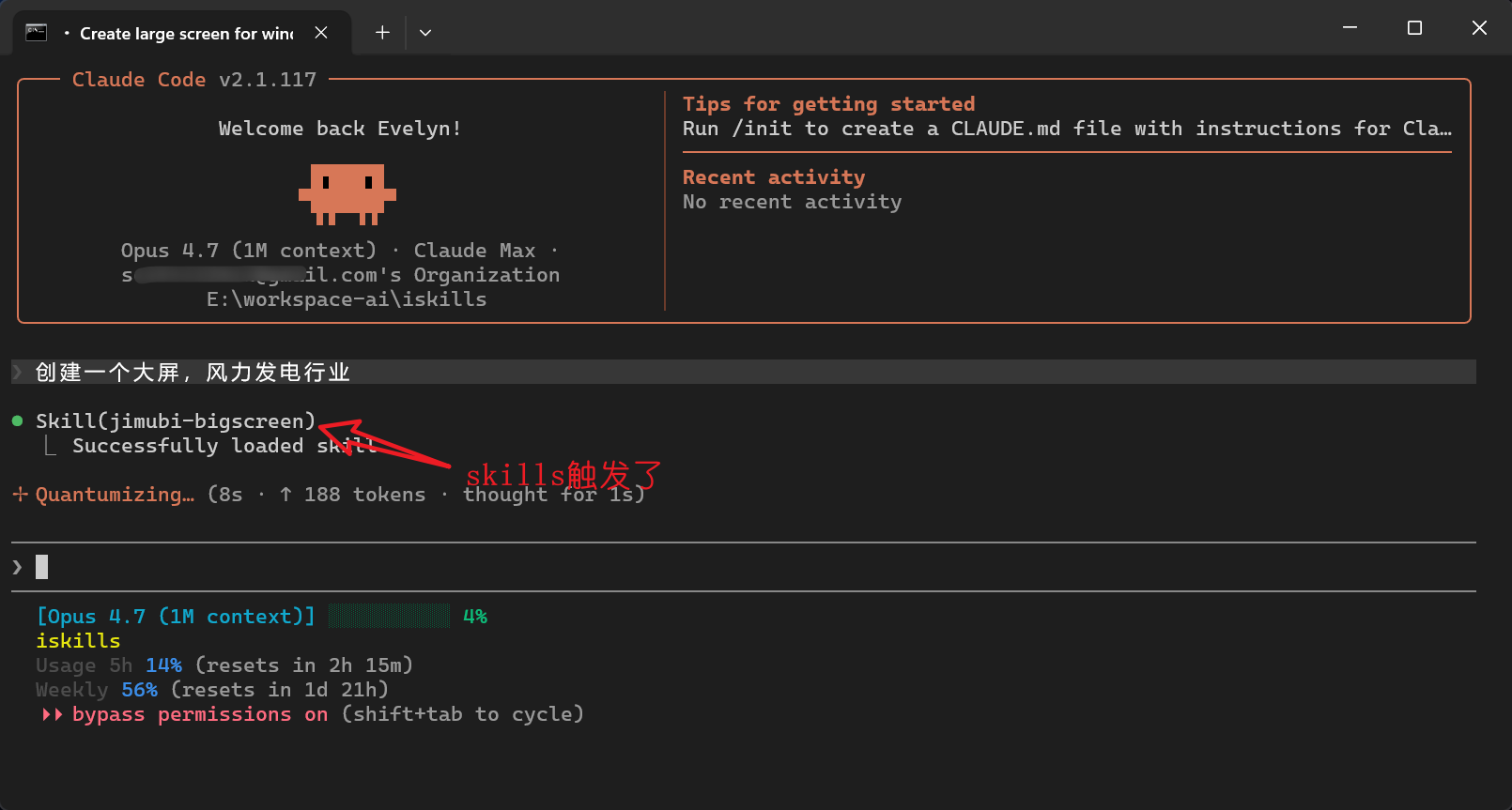Open the tab profile dropdown menu
Viewport: 1512px width, 810px height.
(x=425, y=33)
